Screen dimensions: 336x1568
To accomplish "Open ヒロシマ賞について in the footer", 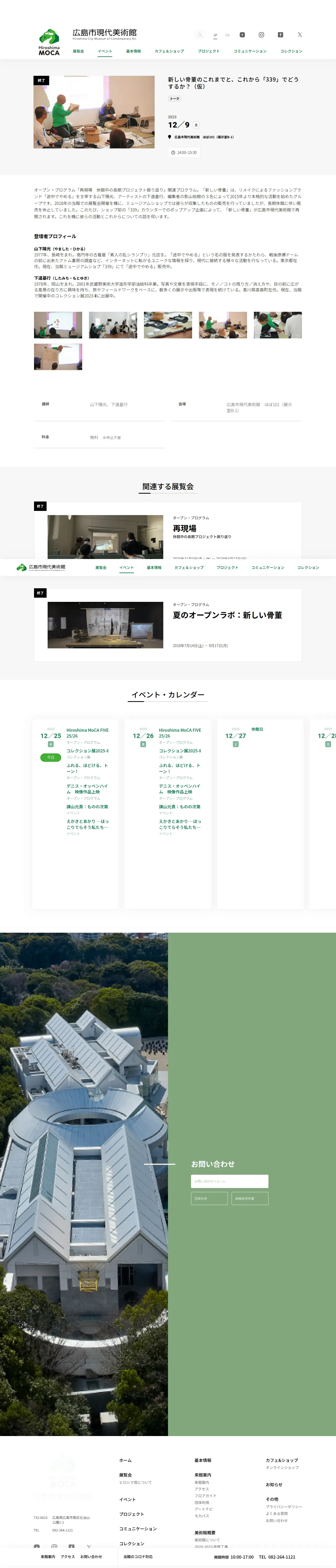I will point(136,1482).
